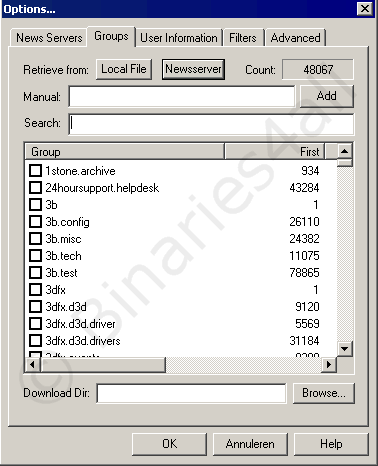Image resolution: width=378 pixels, height=466 pixels.
Task: Retrieve groups from Newsserver
Action: pos(193,69)
